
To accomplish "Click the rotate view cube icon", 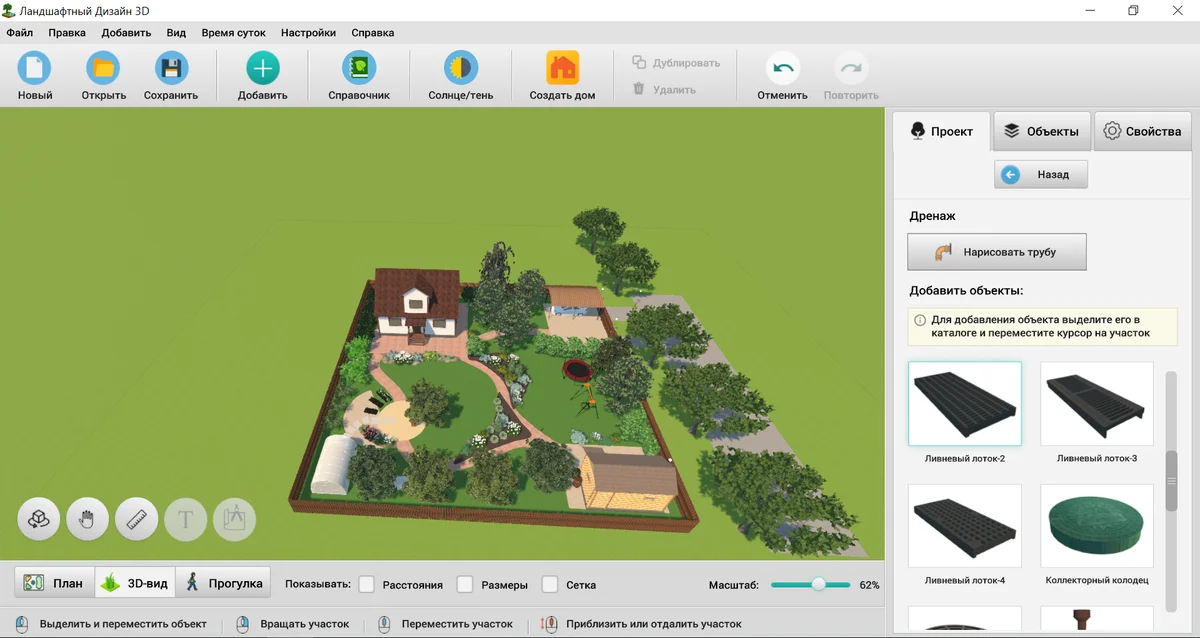I will 38,518.
